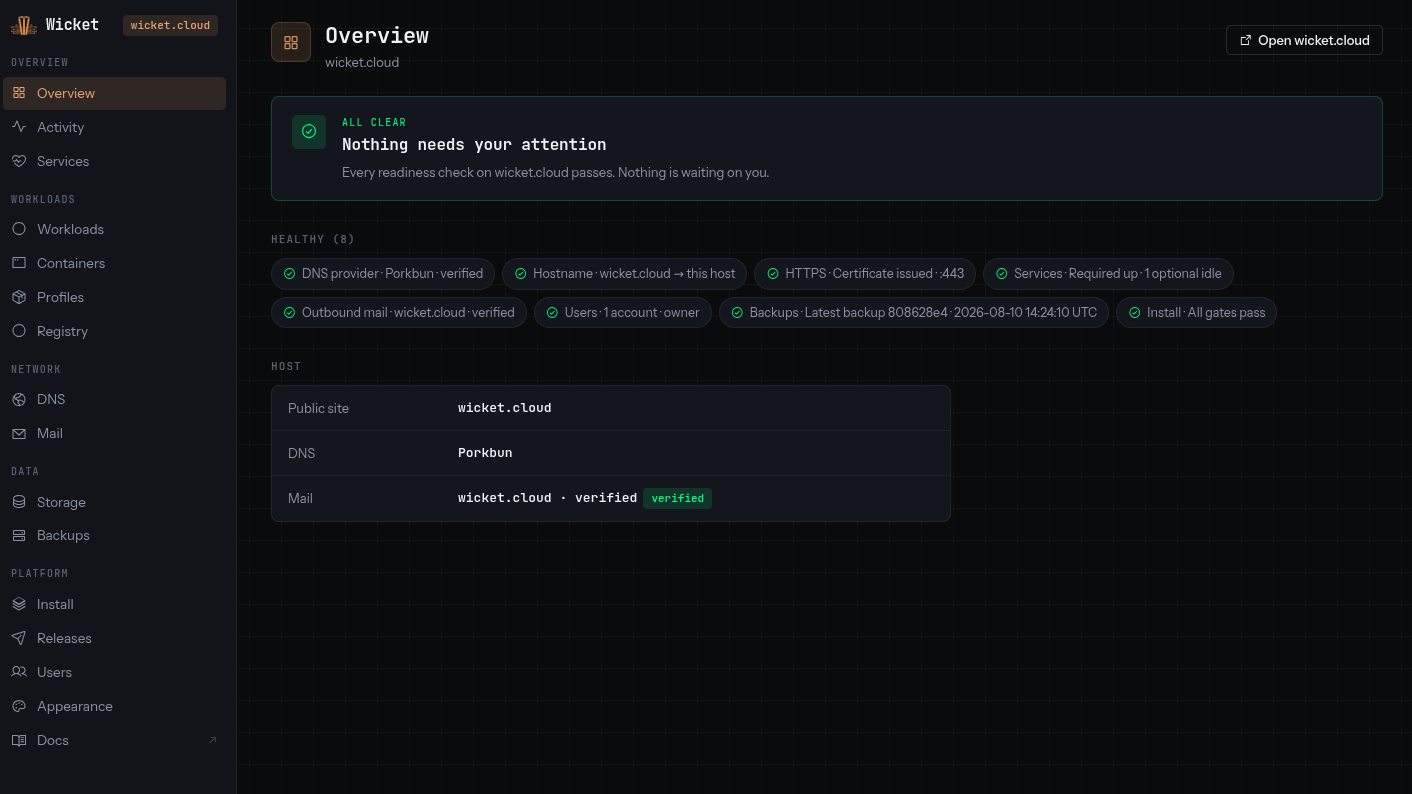Click the Docs book icon
The width and height of the screenshot is (1412, 794).
[x=19, y=740]
